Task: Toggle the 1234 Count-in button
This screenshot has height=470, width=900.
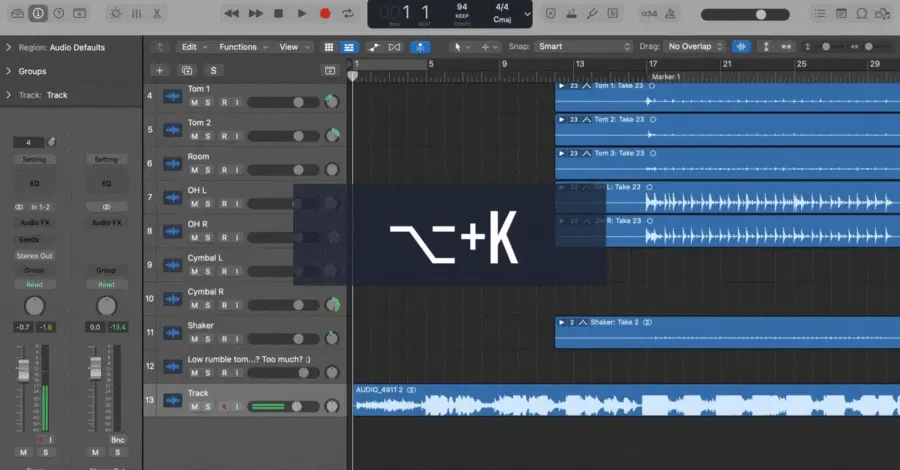Action: pyautogui.click(x=649, y=13)
